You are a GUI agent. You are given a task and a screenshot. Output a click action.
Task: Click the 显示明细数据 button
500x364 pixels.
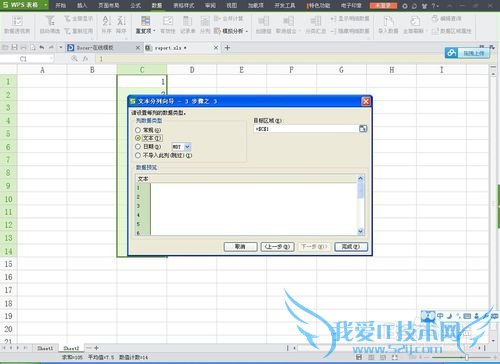pyautogui.click(x=350, y=19)
